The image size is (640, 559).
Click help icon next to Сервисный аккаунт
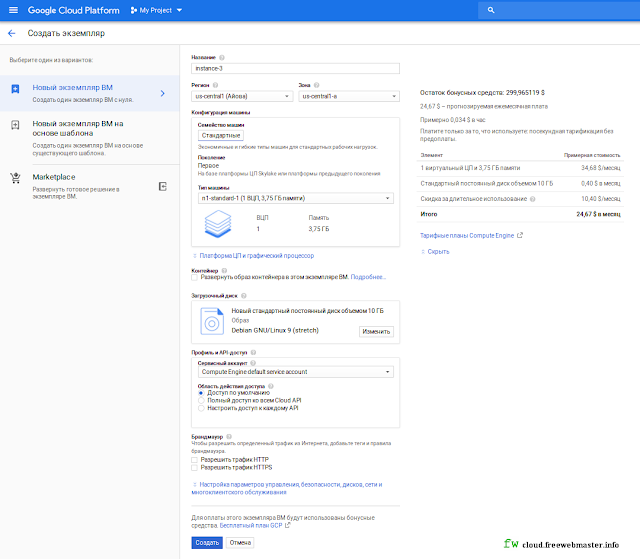(253, 363)
